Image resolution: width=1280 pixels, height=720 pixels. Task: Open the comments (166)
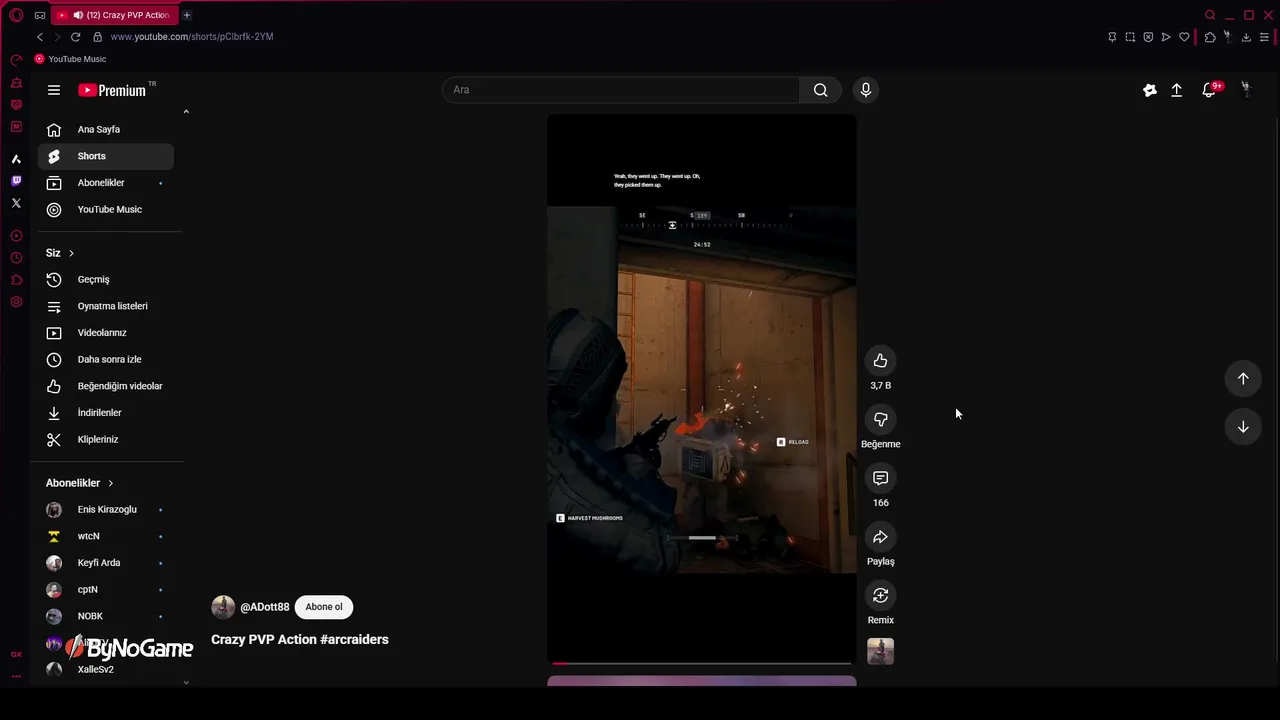pos(880,479)
